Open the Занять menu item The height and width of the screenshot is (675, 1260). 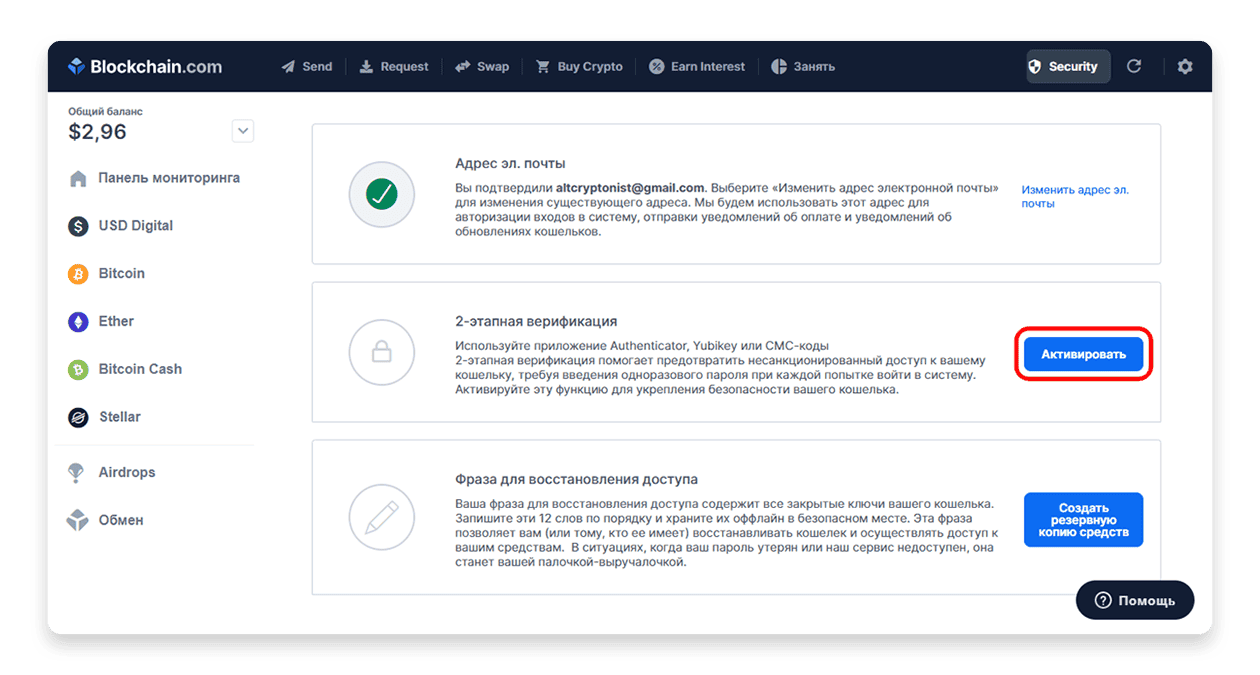pos(803,67)
